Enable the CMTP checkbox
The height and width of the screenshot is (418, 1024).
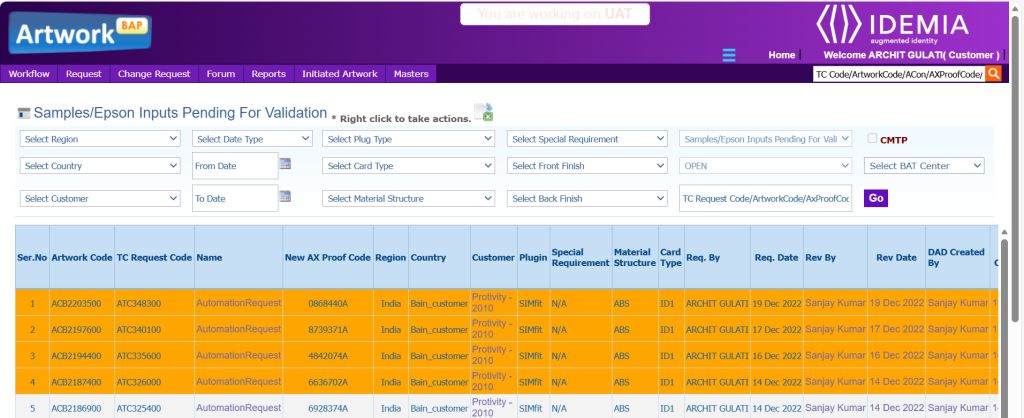[x=873, y=139]
